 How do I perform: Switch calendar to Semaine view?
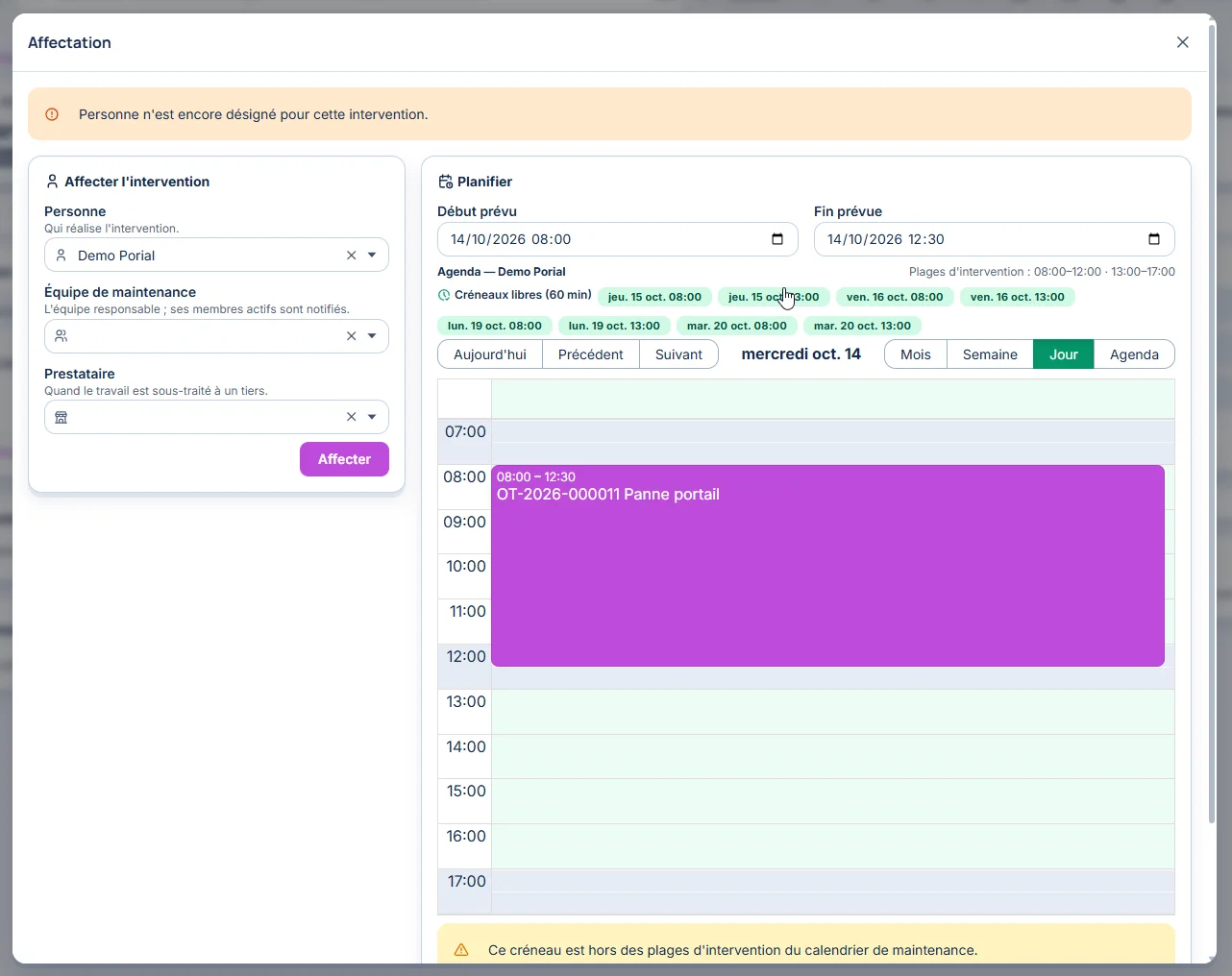coord(990,354)
